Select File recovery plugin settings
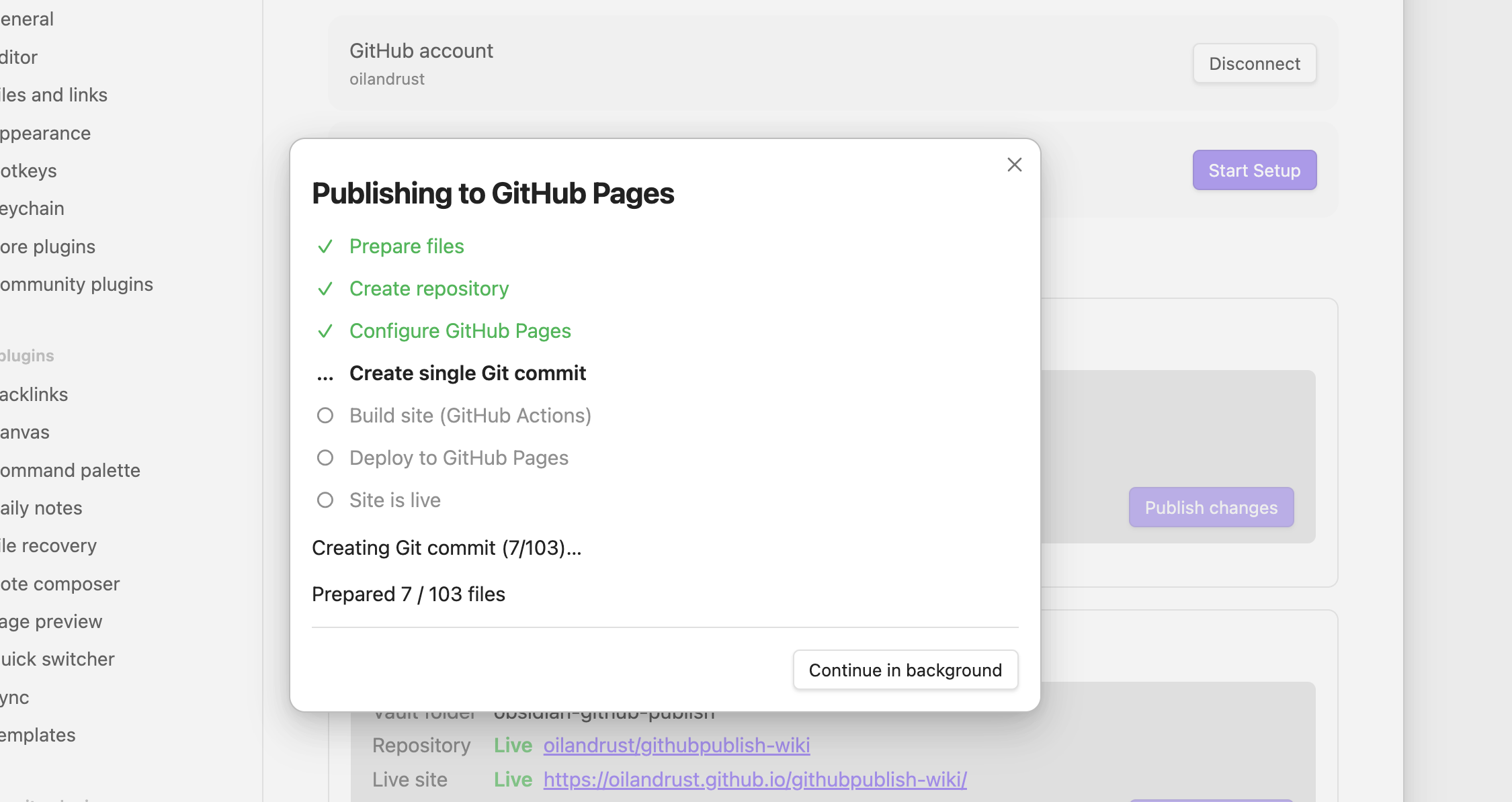The image size is (1512, 802). 48,545
